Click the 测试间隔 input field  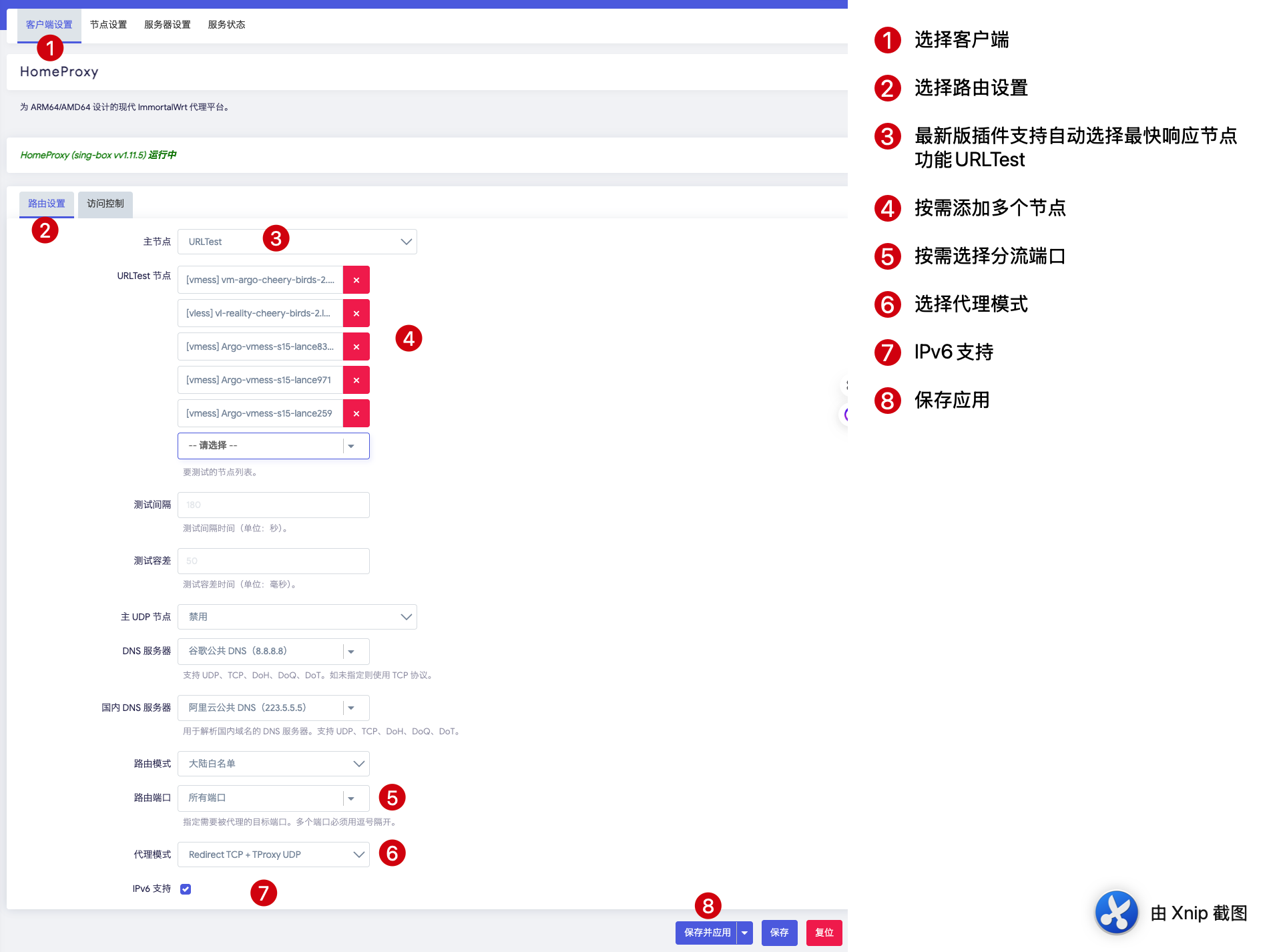pyautogui.click(x=274, y=505)
